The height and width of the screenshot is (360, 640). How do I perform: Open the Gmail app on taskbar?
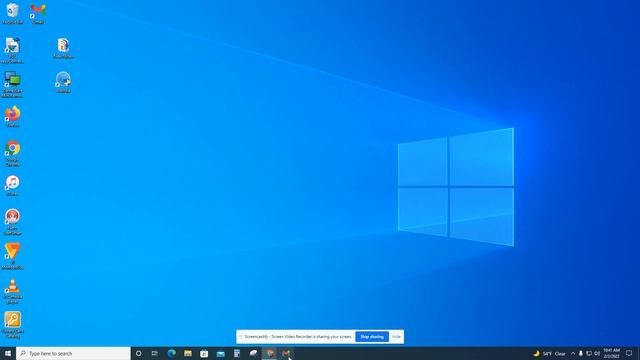286,353
